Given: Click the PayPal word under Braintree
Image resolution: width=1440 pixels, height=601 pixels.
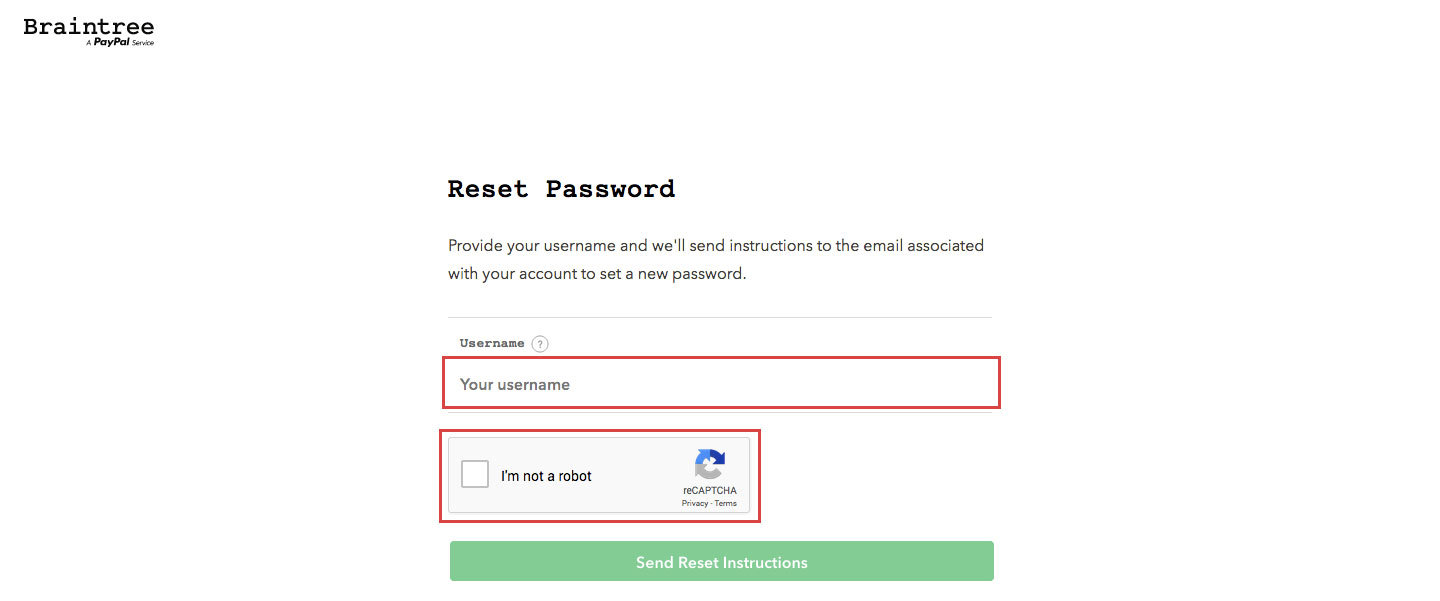Looking at the screenshot, I should coord(111,42).
